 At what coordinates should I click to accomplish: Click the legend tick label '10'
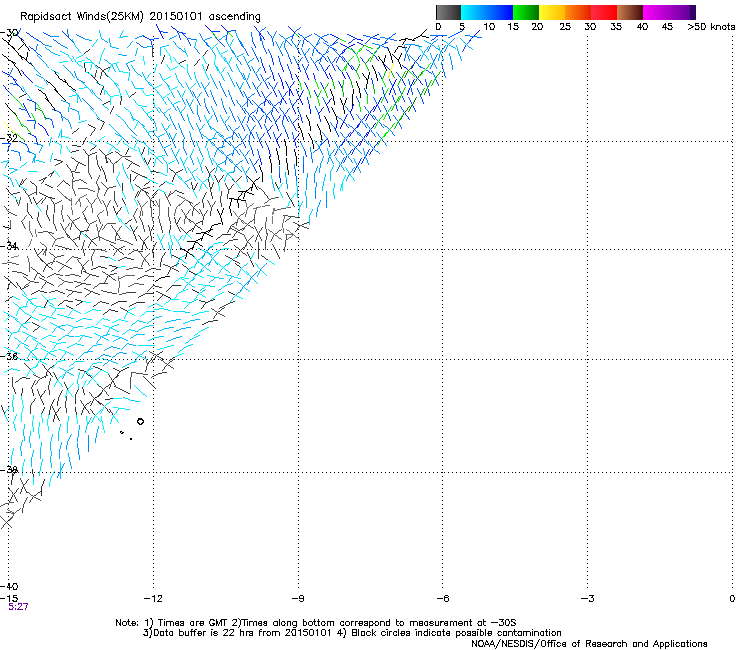[x=489, y=27]
